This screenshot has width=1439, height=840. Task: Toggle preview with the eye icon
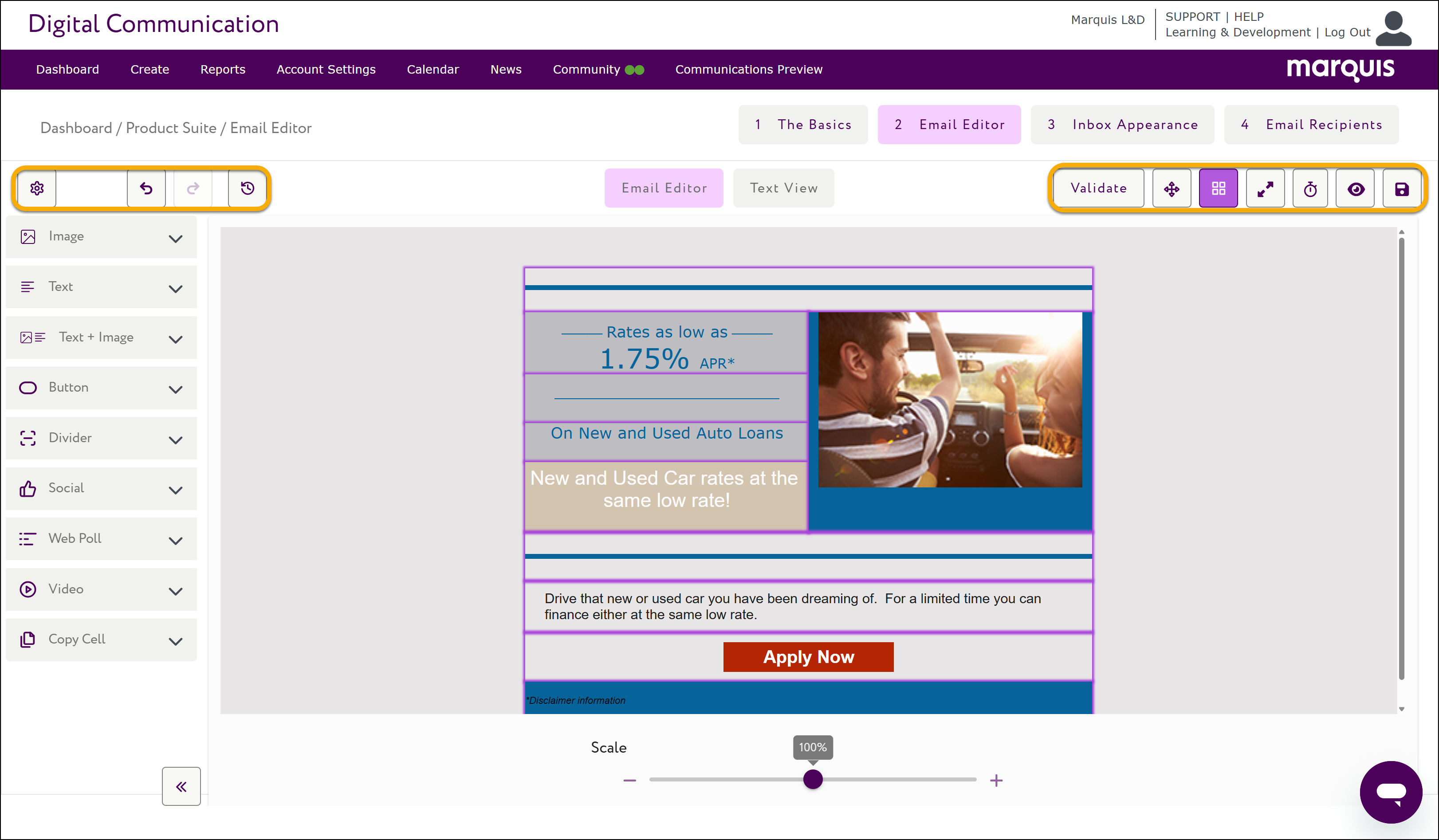[x=1356, y=189]
